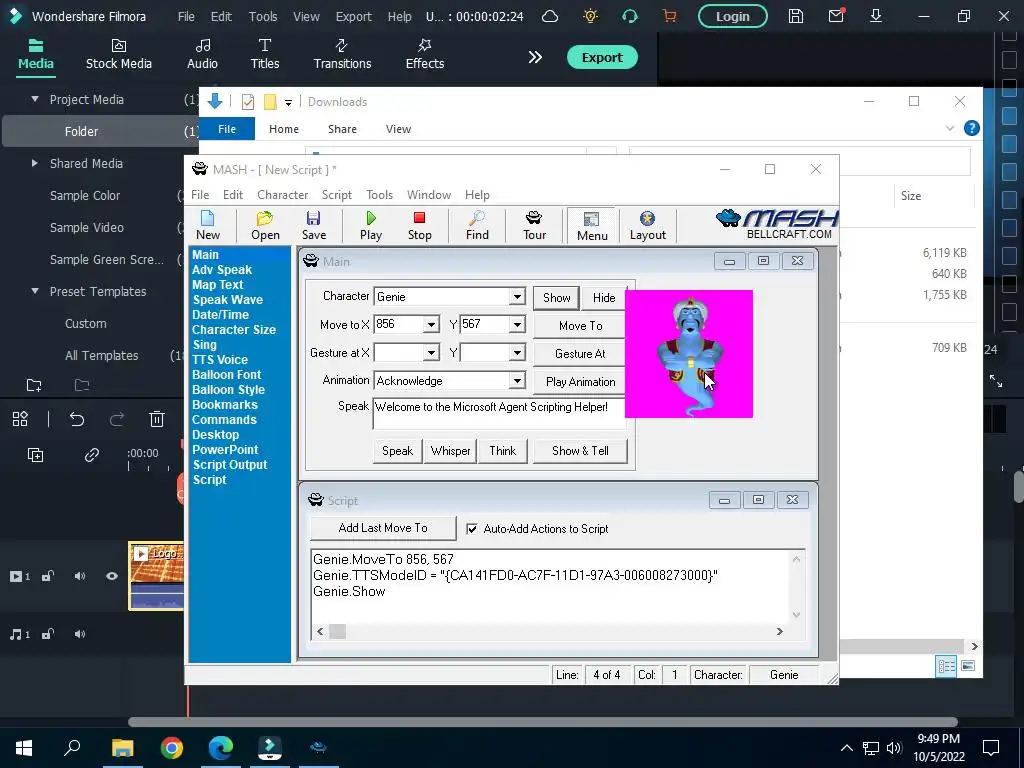Toggle lock on video track 1
This screenshot has height=768, width=1024.
click(x=48, y=576)
